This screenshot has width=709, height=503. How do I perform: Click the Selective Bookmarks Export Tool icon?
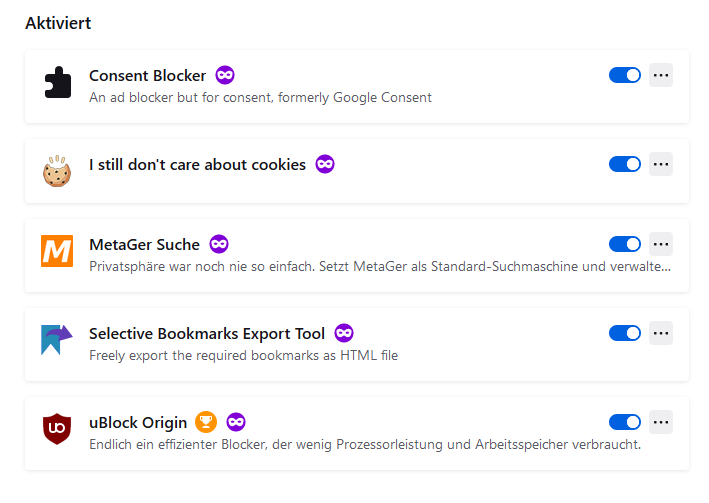tap(58, 340)
